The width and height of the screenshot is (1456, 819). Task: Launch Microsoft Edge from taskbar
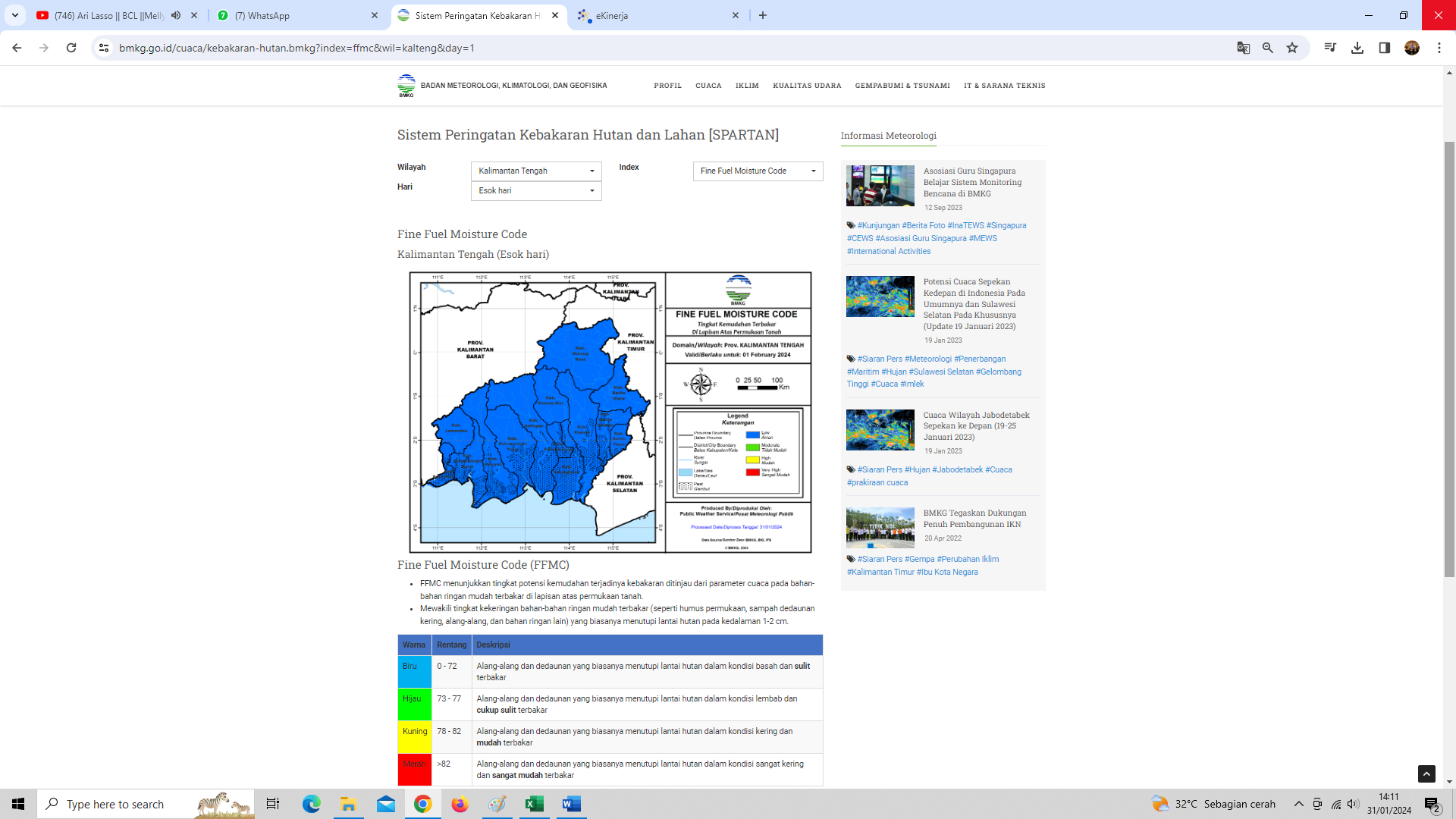[x=311, y=804]
